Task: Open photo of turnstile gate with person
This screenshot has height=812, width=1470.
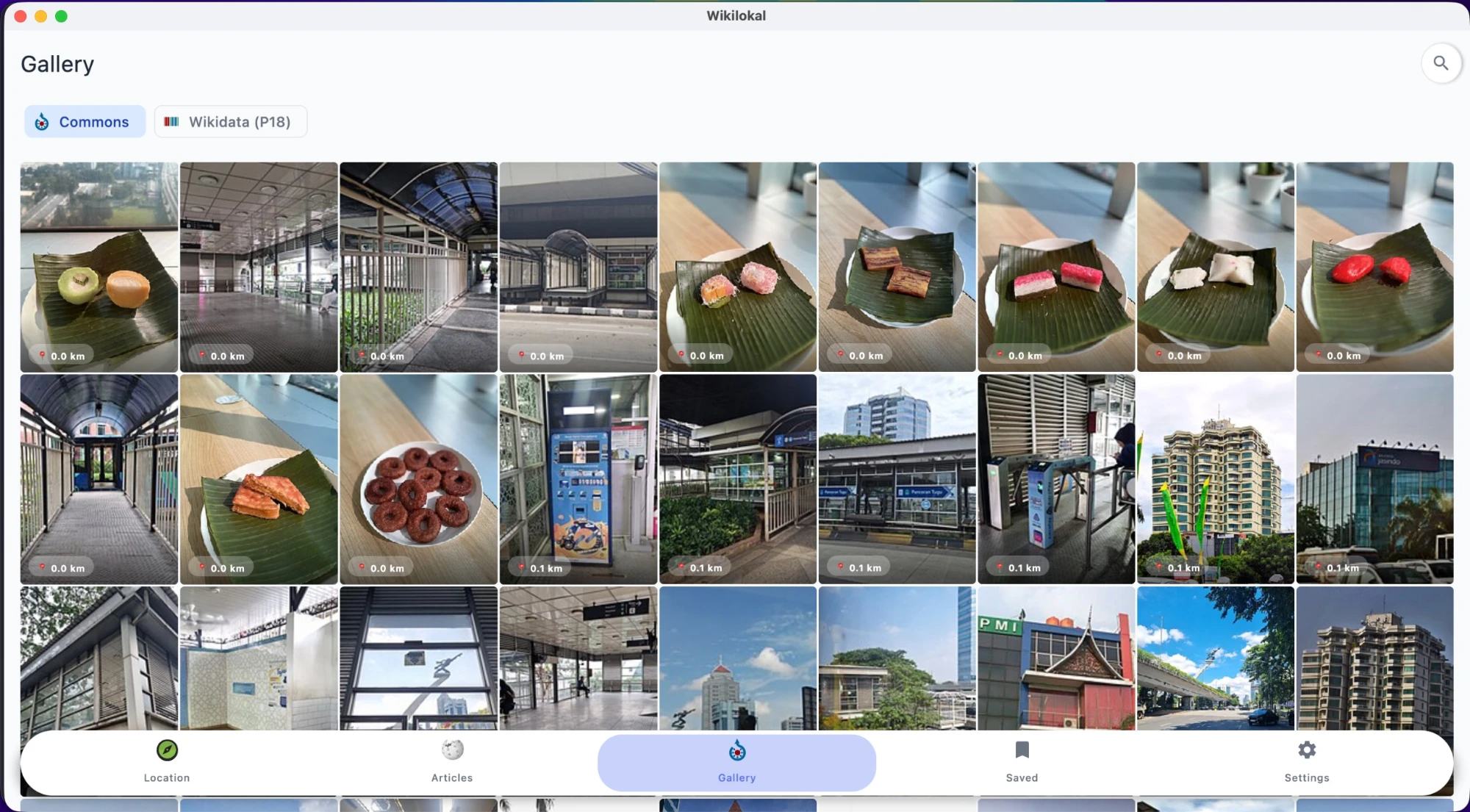Action: [x=1056, y=479]
